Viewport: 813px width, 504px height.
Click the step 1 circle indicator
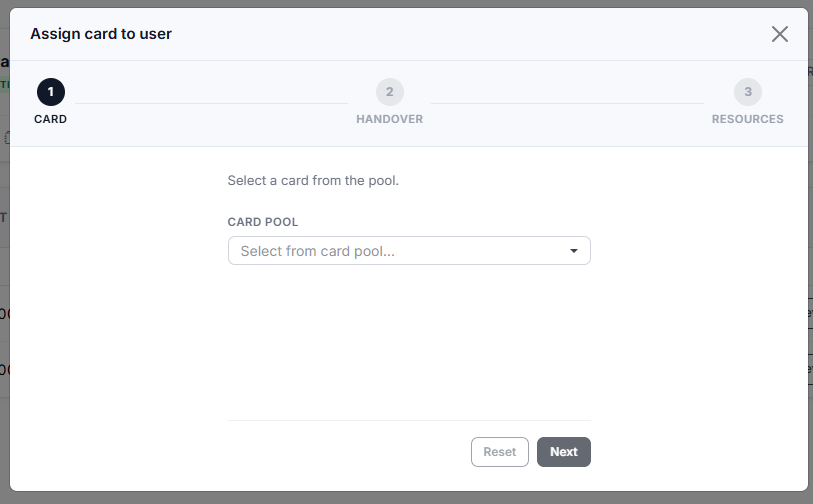pos(51,92)
